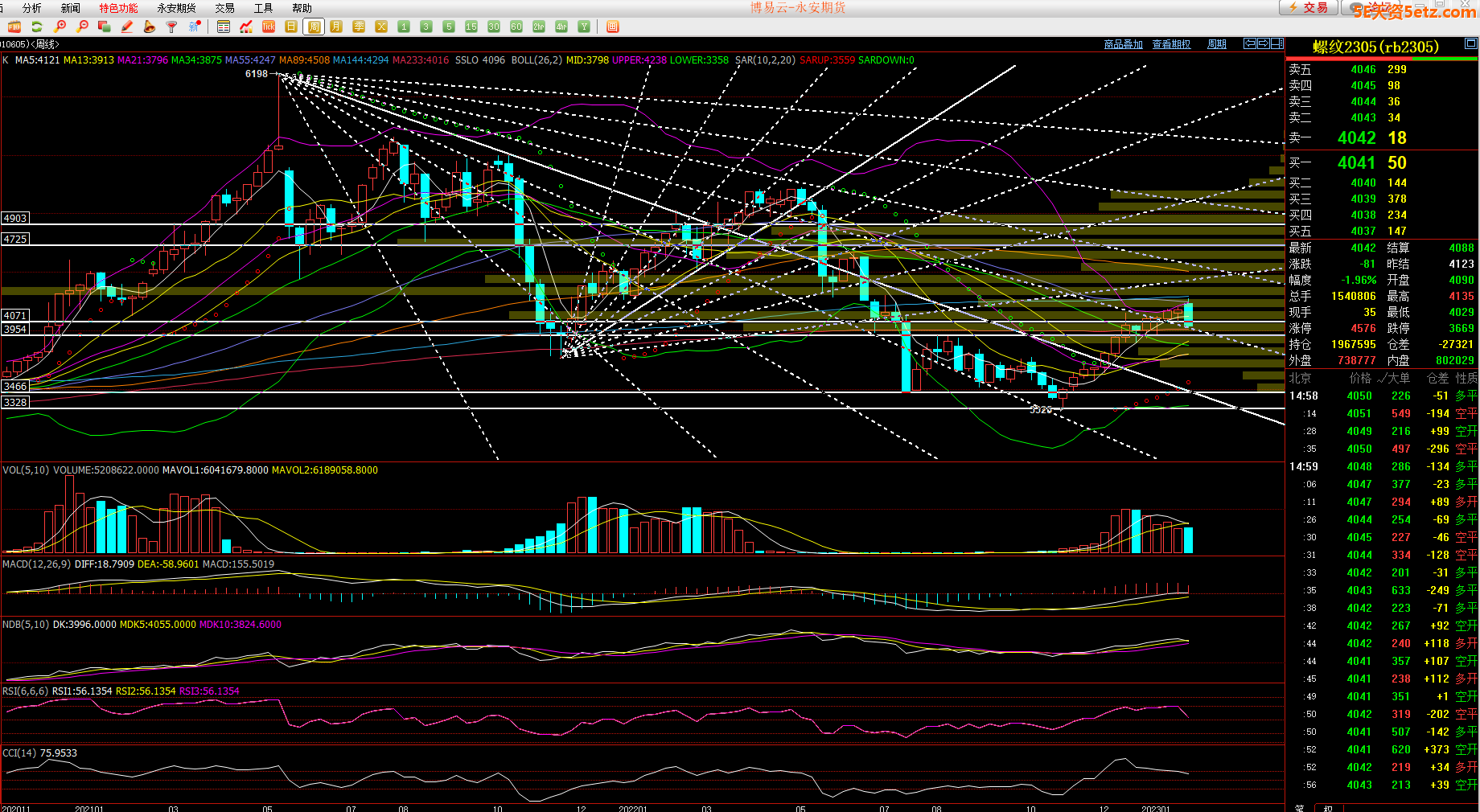The width and height of the screenshot is (1480, 812).
Task: Select the 3328 price line label
Action: (15, 402)
